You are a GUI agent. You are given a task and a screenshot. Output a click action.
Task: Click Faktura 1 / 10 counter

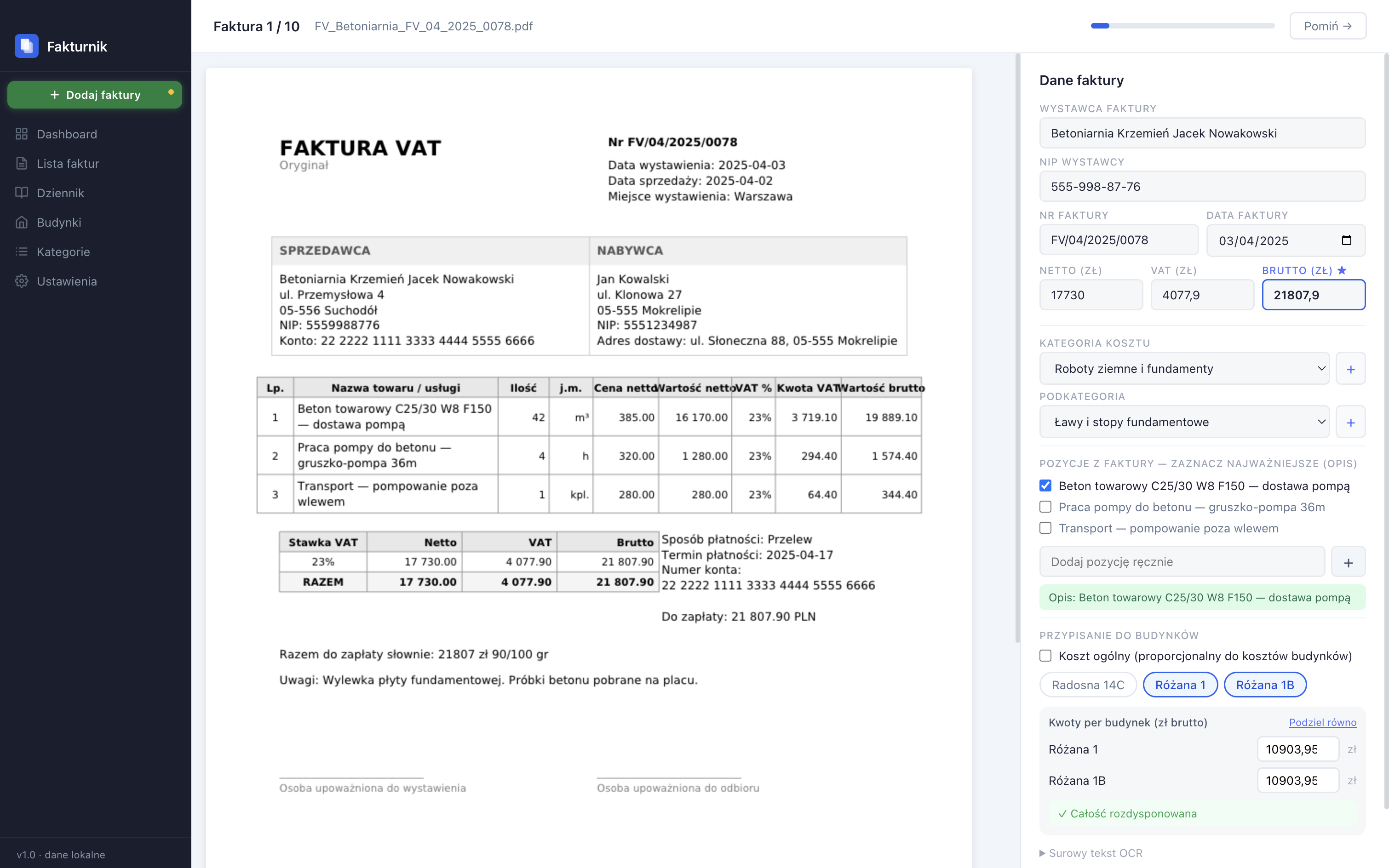[257, 26]
